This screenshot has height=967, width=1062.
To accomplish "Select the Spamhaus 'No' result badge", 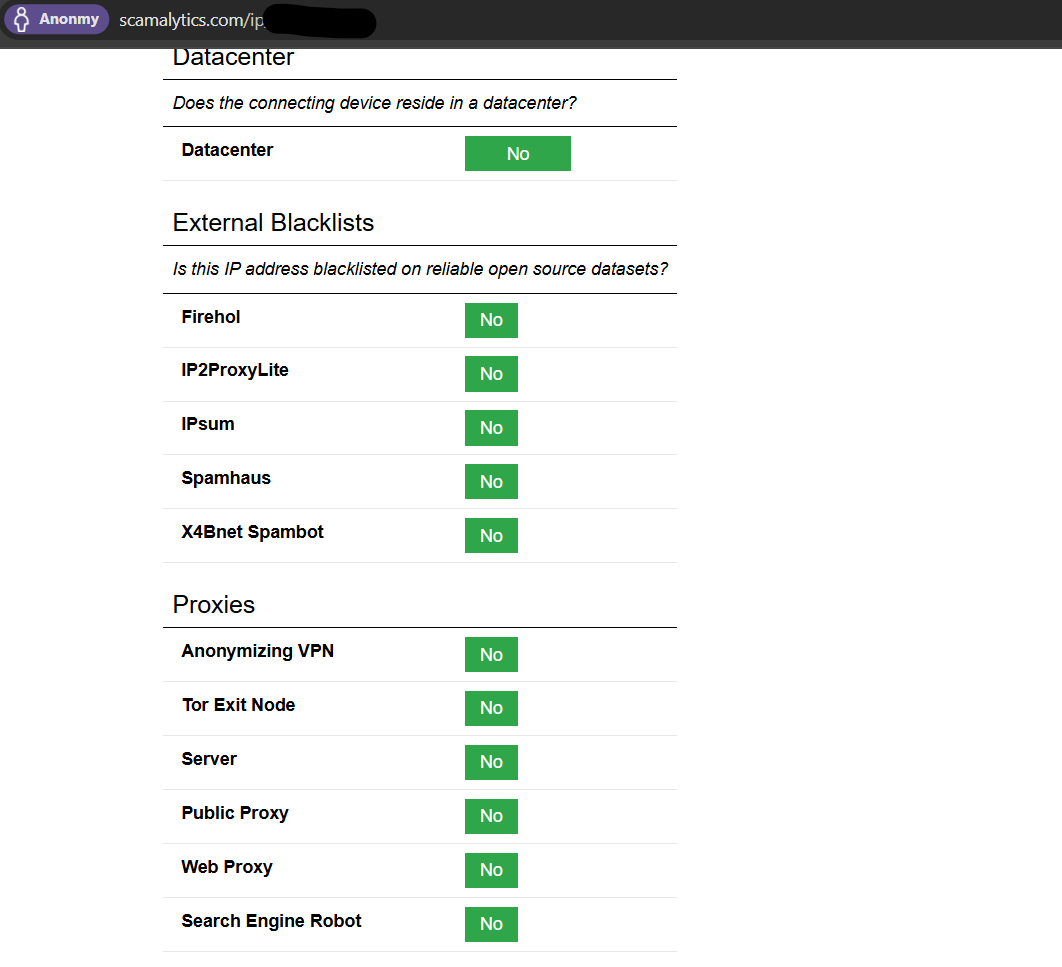I will (491, 482).
